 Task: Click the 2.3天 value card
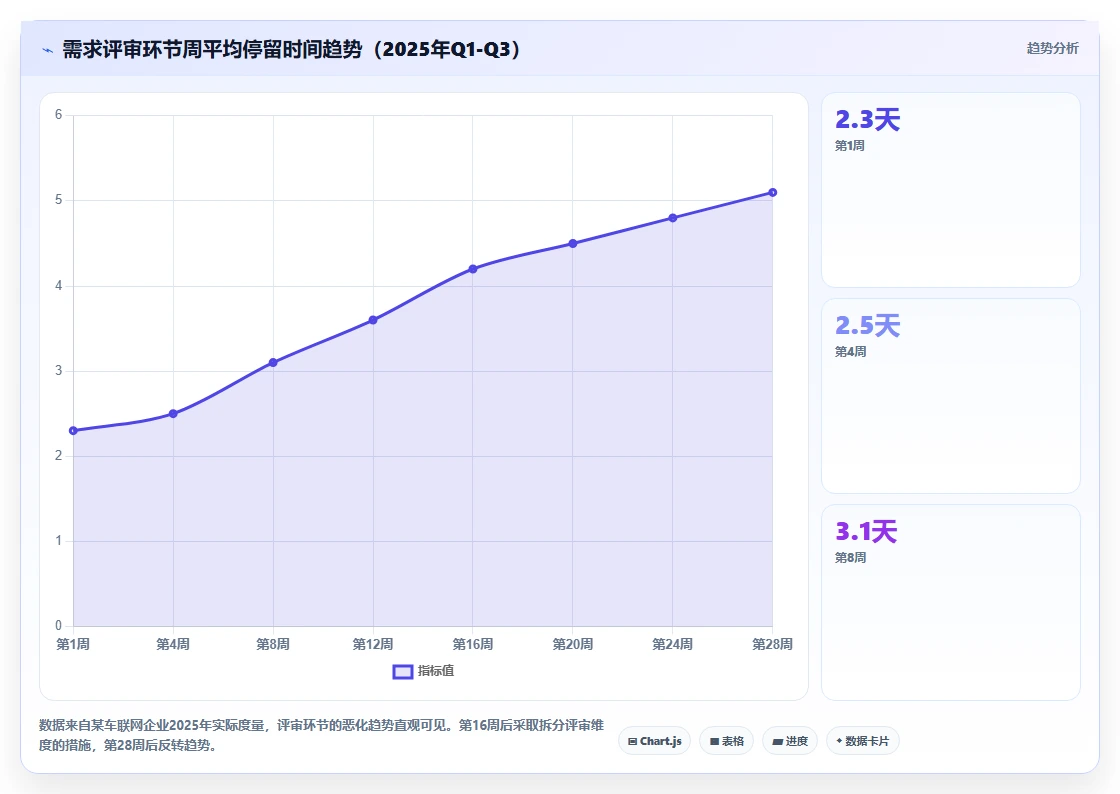(x=951, y=190)
